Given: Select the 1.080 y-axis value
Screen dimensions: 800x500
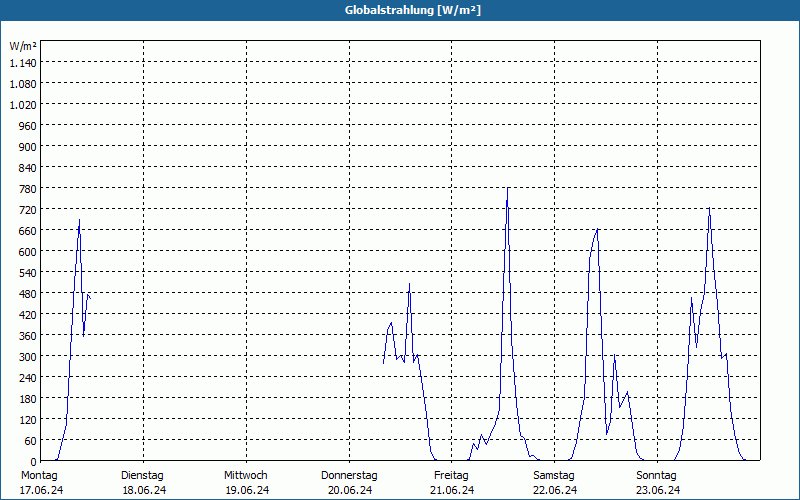Looking at the screenshot, I should click(x=23, y=84).
